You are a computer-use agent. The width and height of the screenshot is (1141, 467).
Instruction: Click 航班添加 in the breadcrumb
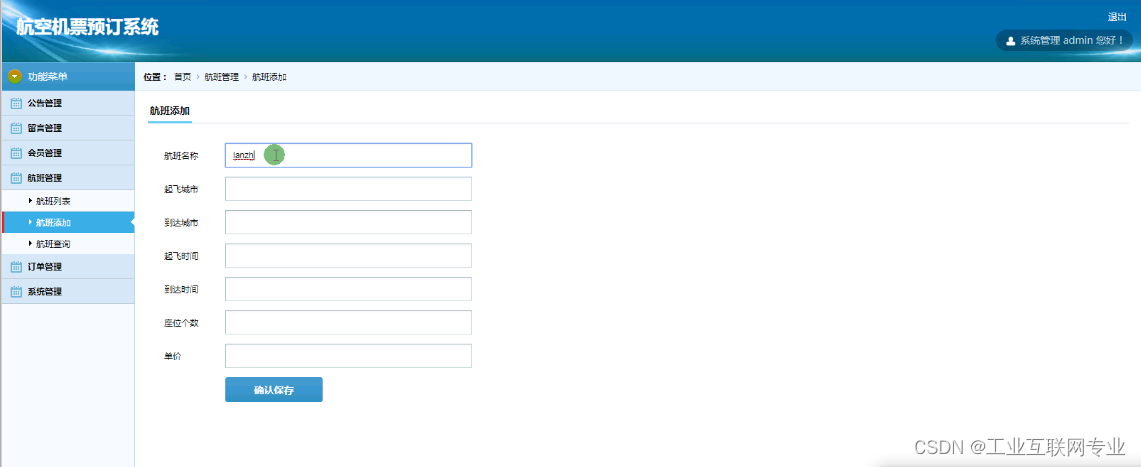tap(269, 77)
